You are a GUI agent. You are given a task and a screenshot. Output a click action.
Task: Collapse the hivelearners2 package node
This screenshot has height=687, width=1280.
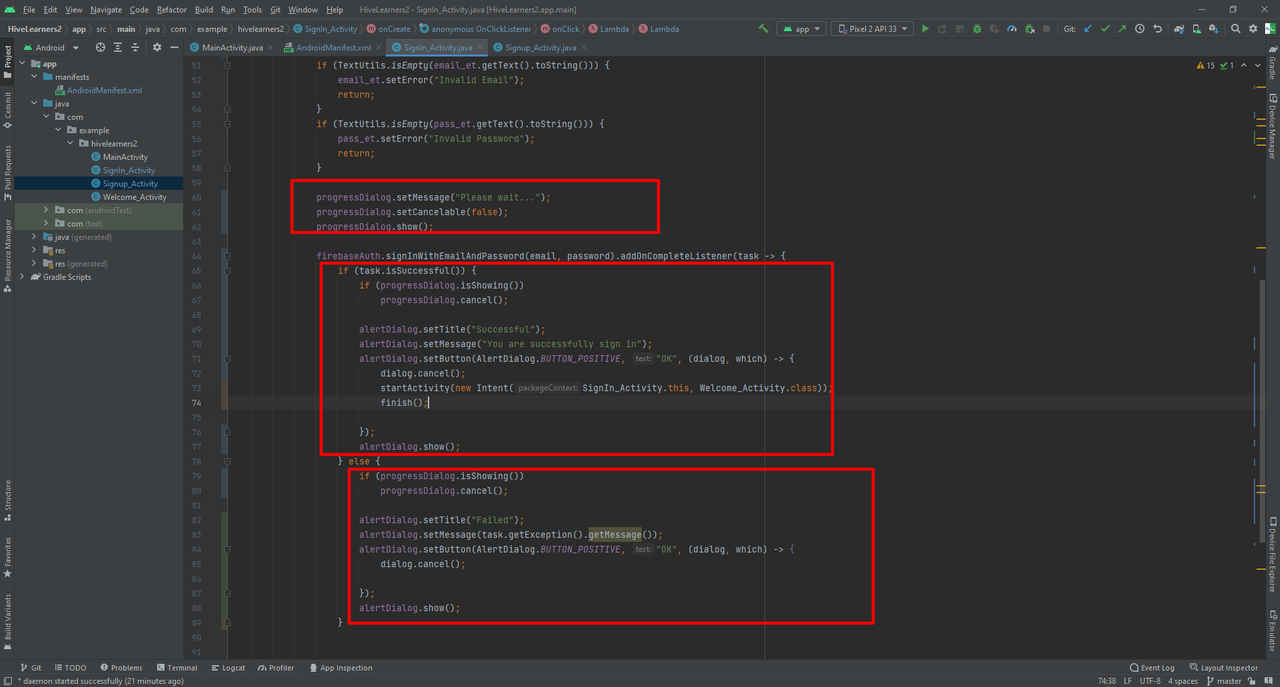pyautogui.click(x=70, y=143)
